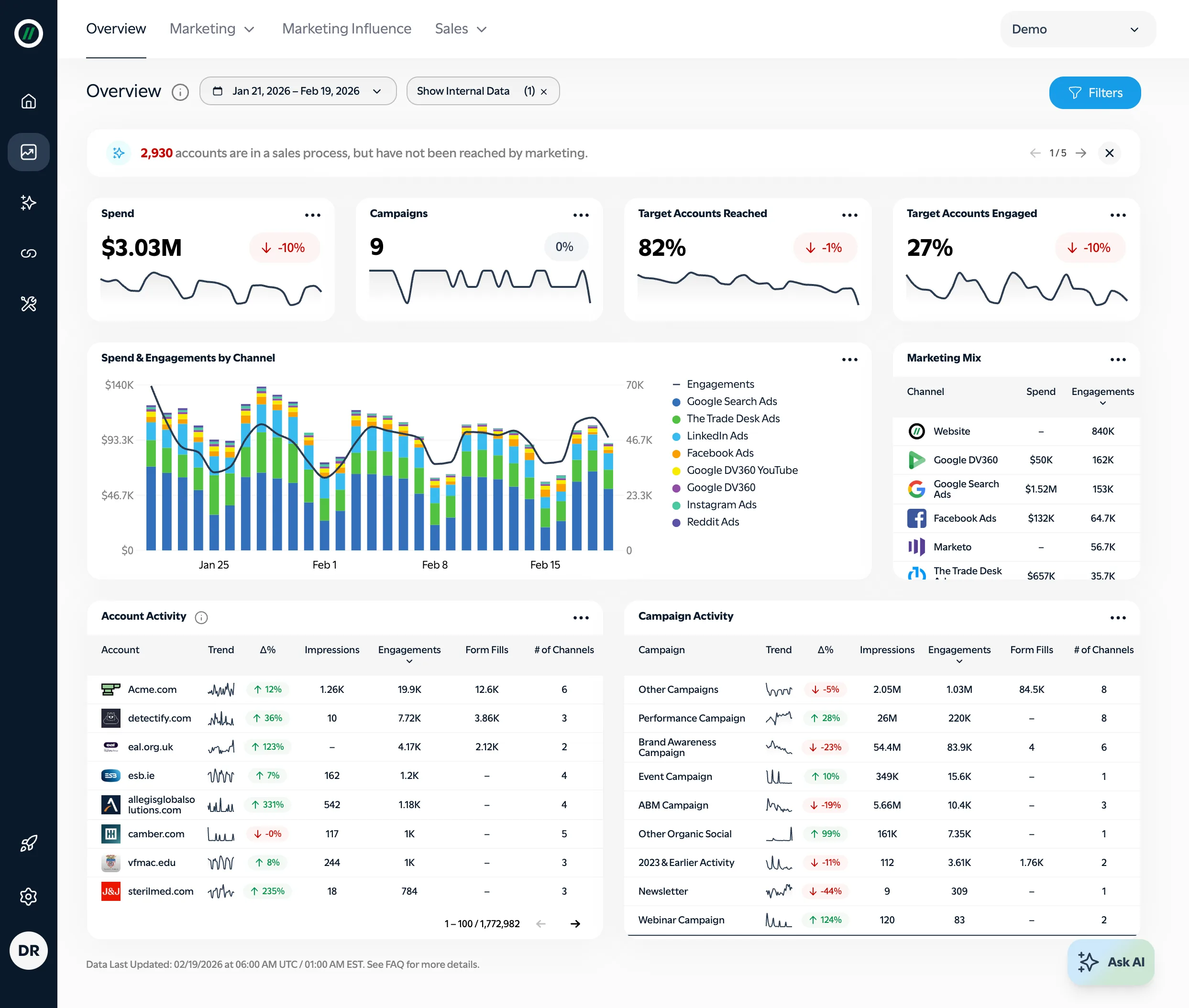
Task: Open the Sales menu
Action: click(x=460, y=29)
